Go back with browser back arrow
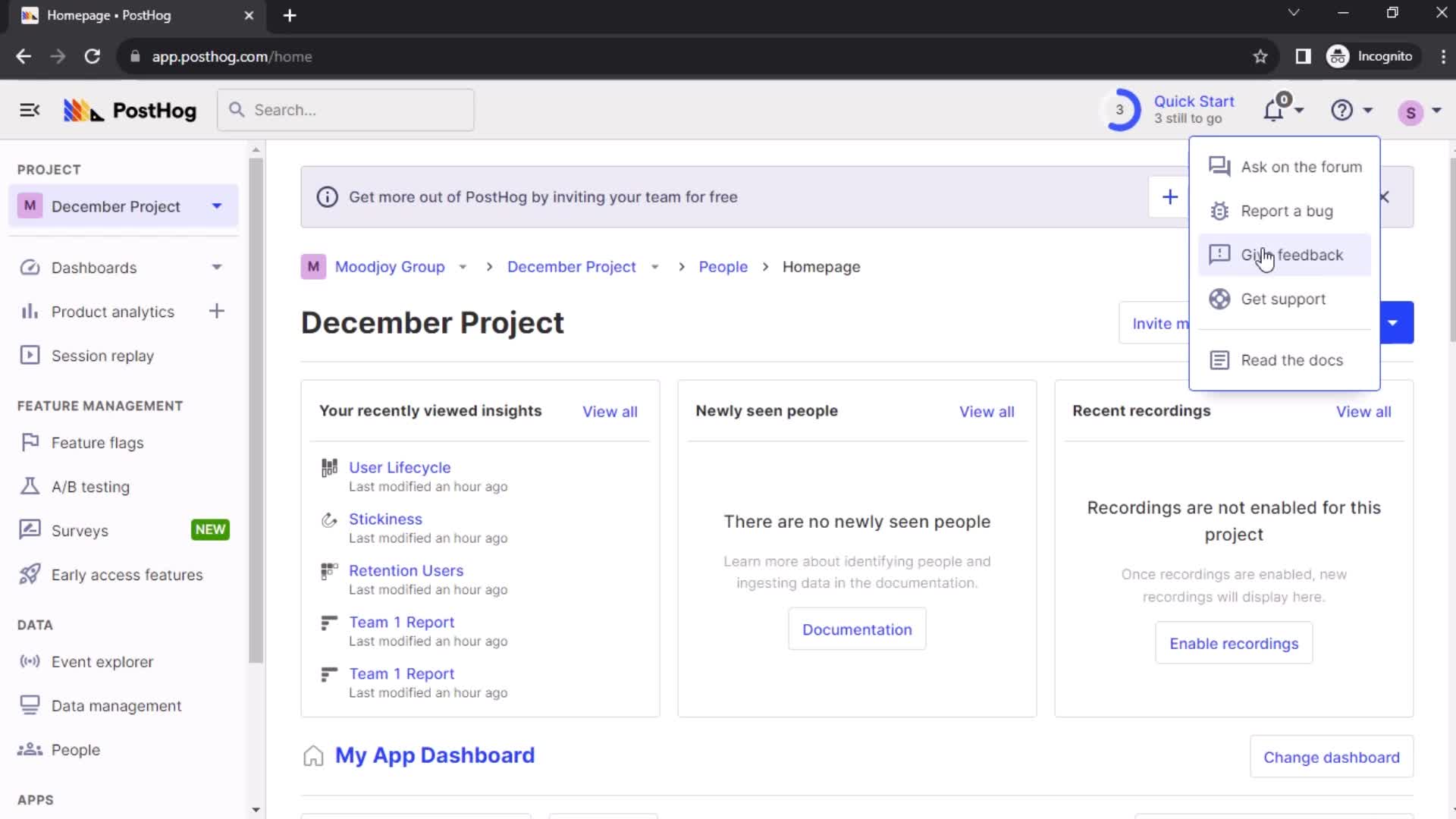The image size is (1456, 819). pos(24,57)
